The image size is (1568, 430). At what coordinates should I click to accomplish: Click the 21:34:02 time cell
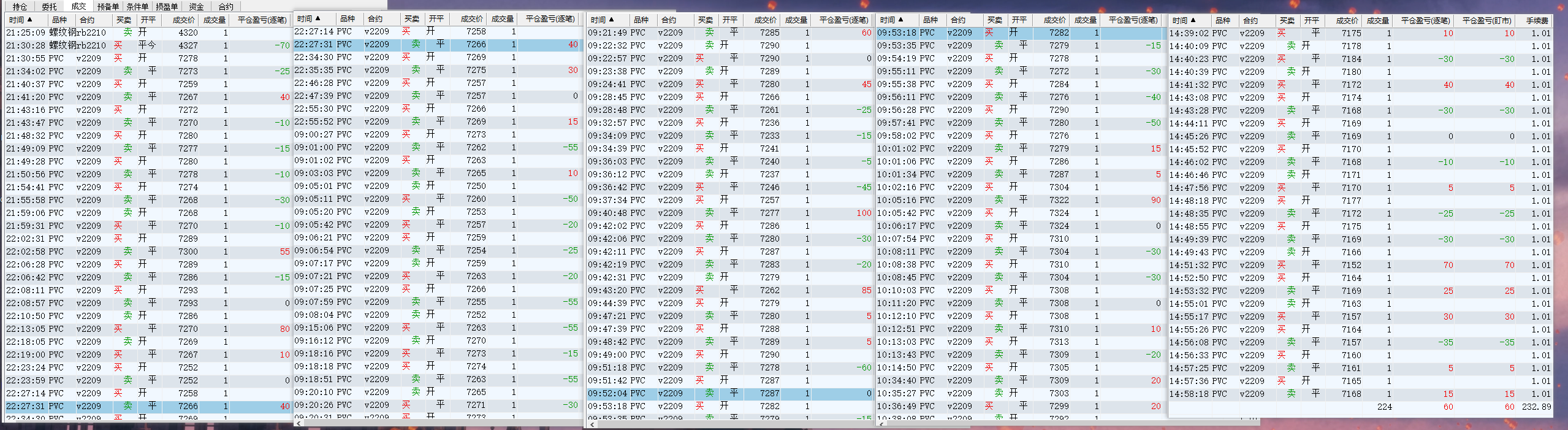coord(26,71)
